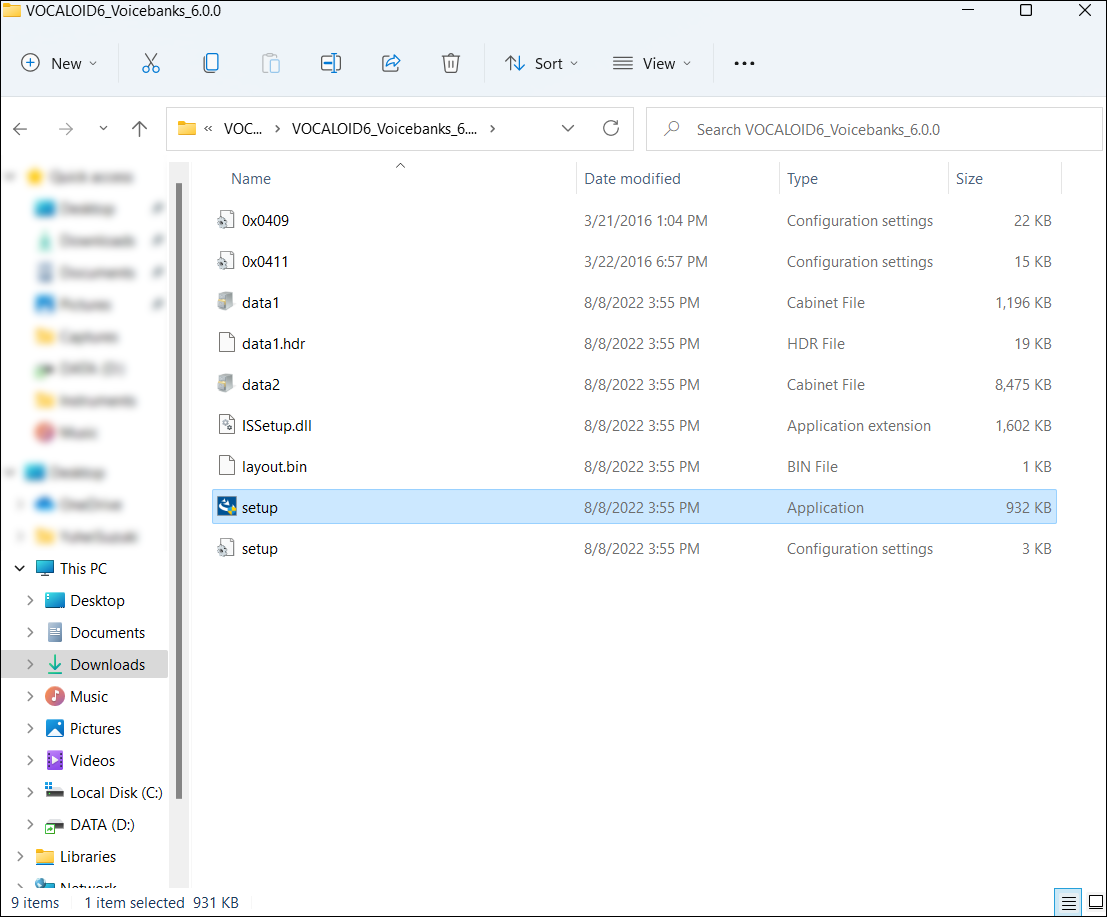
Task: Switch to details view layout icon
Action: (1068, 902)
